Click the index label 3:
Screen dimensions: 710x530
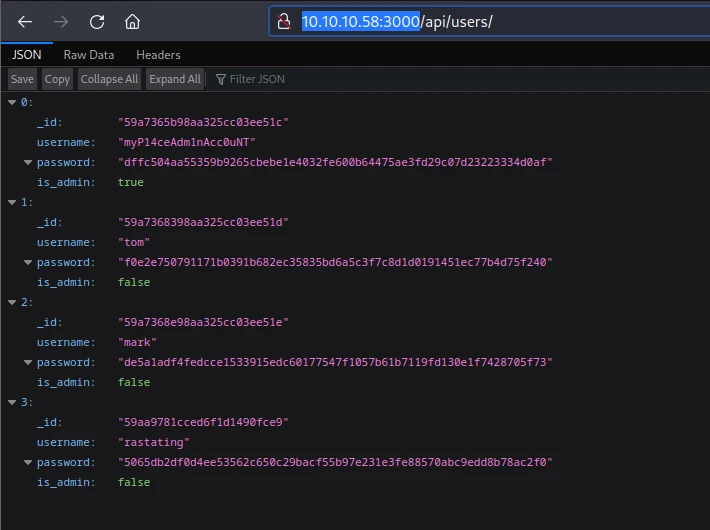27,402
